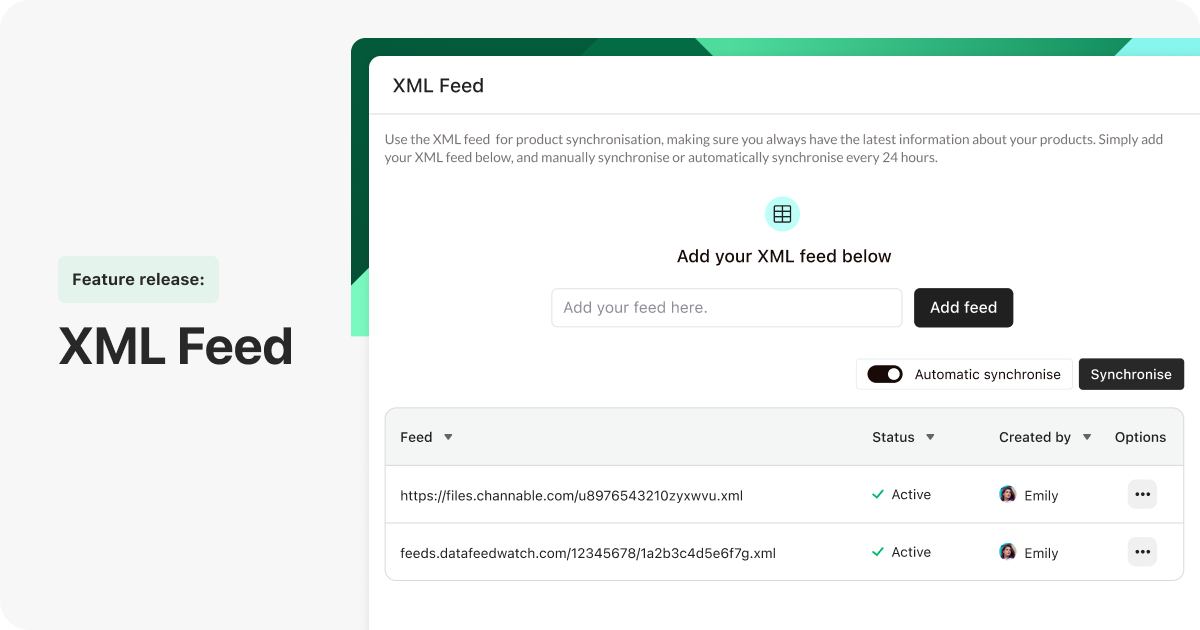Open options menu for the datafeedwatch.com feed
This screenshot has height=630, width=1200.
1142,551
